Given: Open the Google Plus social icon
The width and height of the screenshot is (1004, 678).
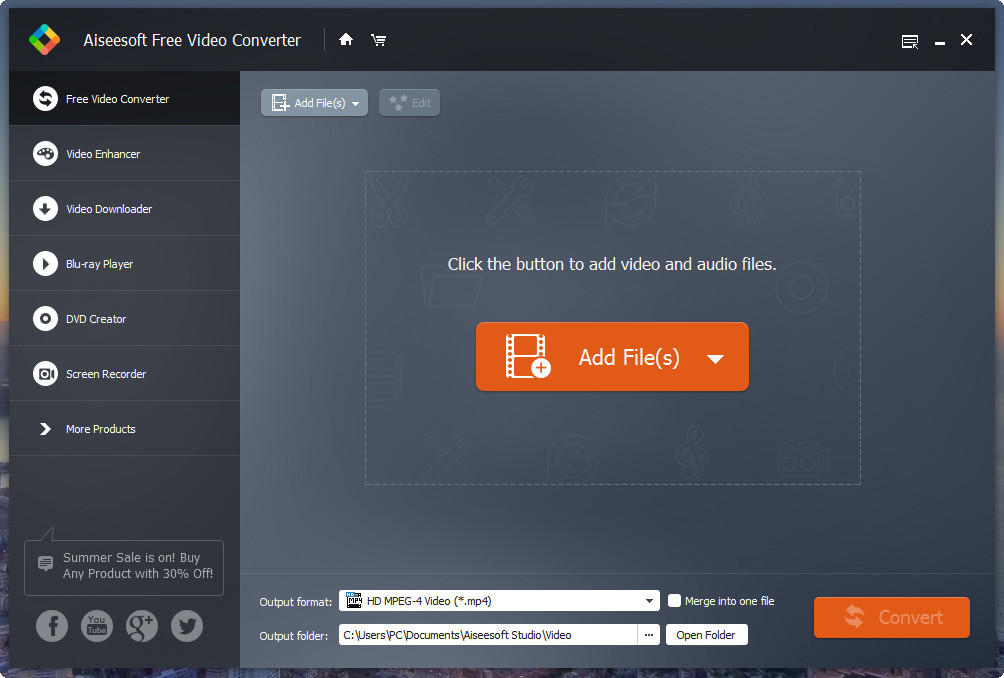Looking at the screenshot, I should tap(142, 626).
